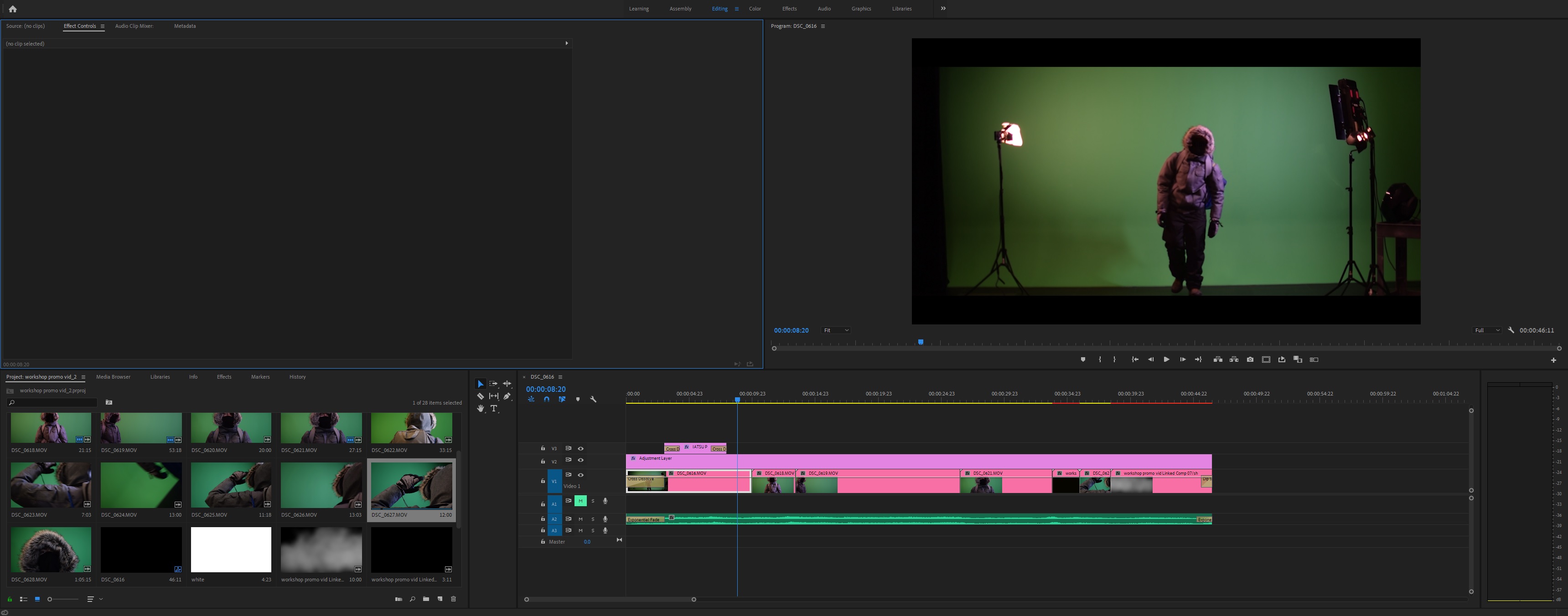Viewport: 1568px width, 616px height.
Task: Take a frame snapshot with the camera icon
Action: [1250, 359]
